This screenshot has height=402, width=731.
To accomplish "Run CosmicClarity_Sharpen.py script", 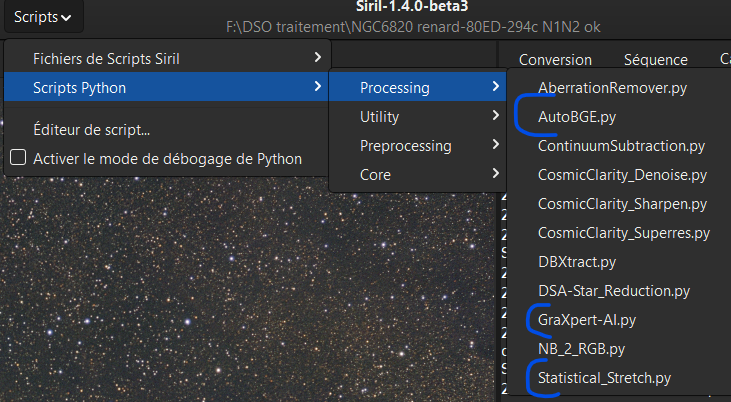I will (622, 204).
